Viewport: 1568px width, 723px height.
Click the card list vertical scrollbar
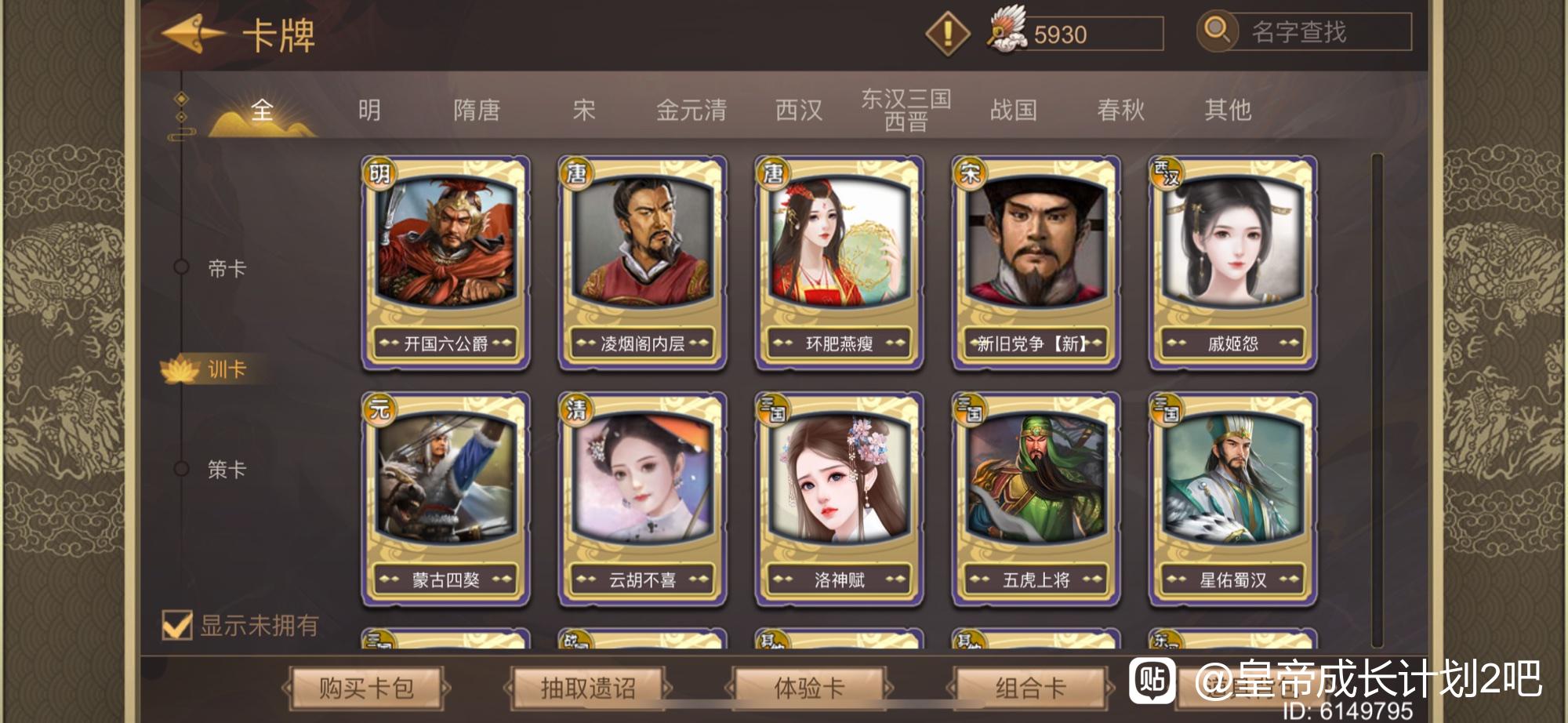1377,400
